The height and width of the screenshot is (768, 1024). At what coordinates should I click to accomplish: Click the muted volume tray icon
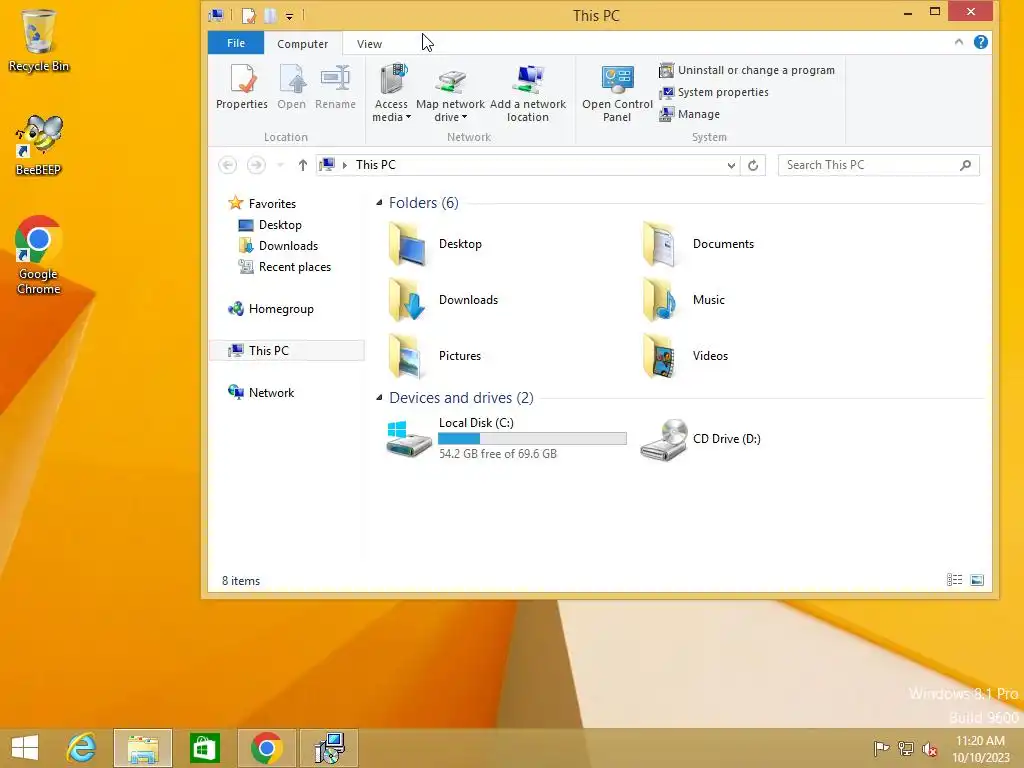coord(929,749)
